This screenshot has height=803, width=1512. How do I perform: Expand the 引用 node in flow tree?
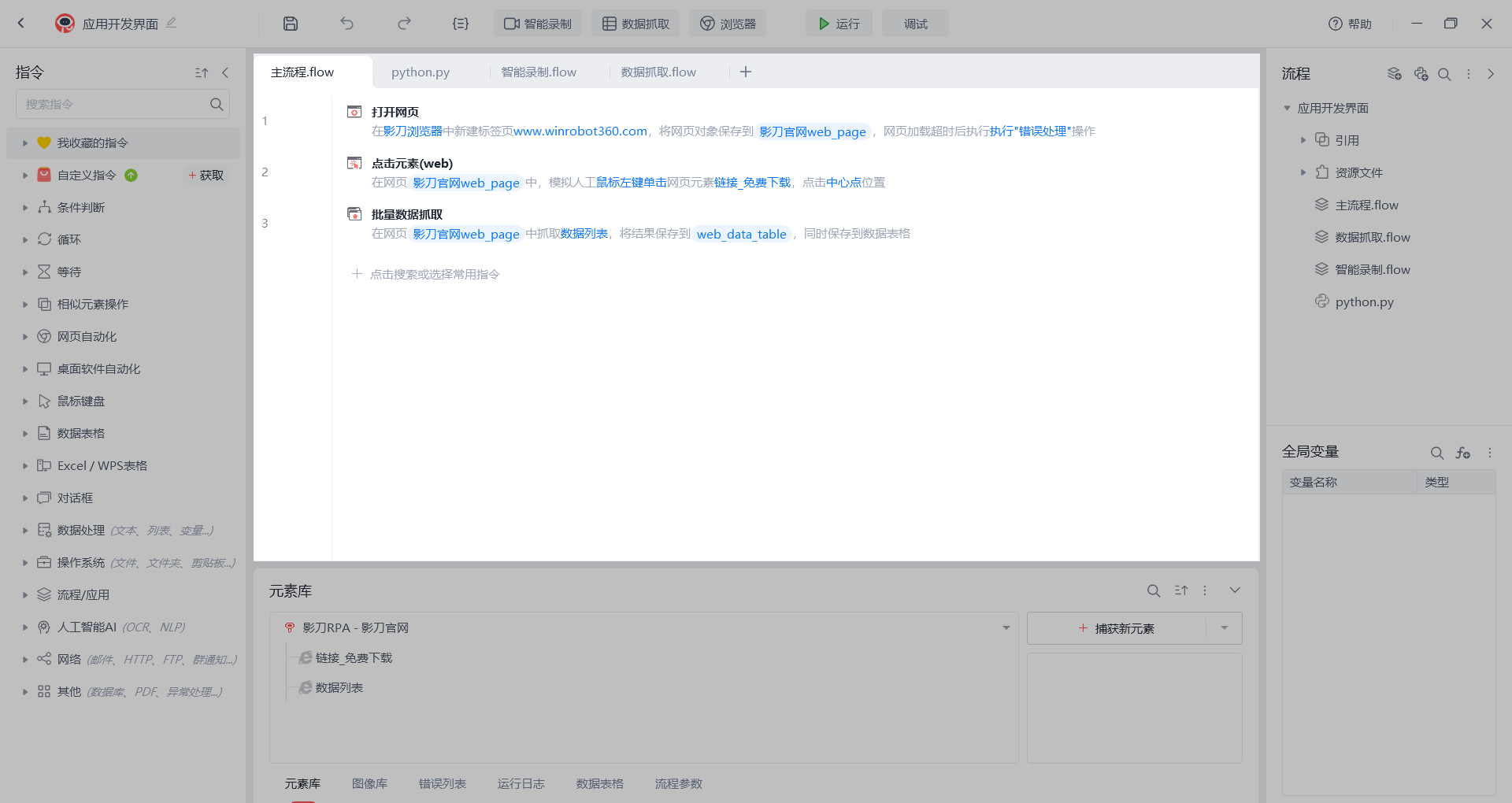[1303, 140]
